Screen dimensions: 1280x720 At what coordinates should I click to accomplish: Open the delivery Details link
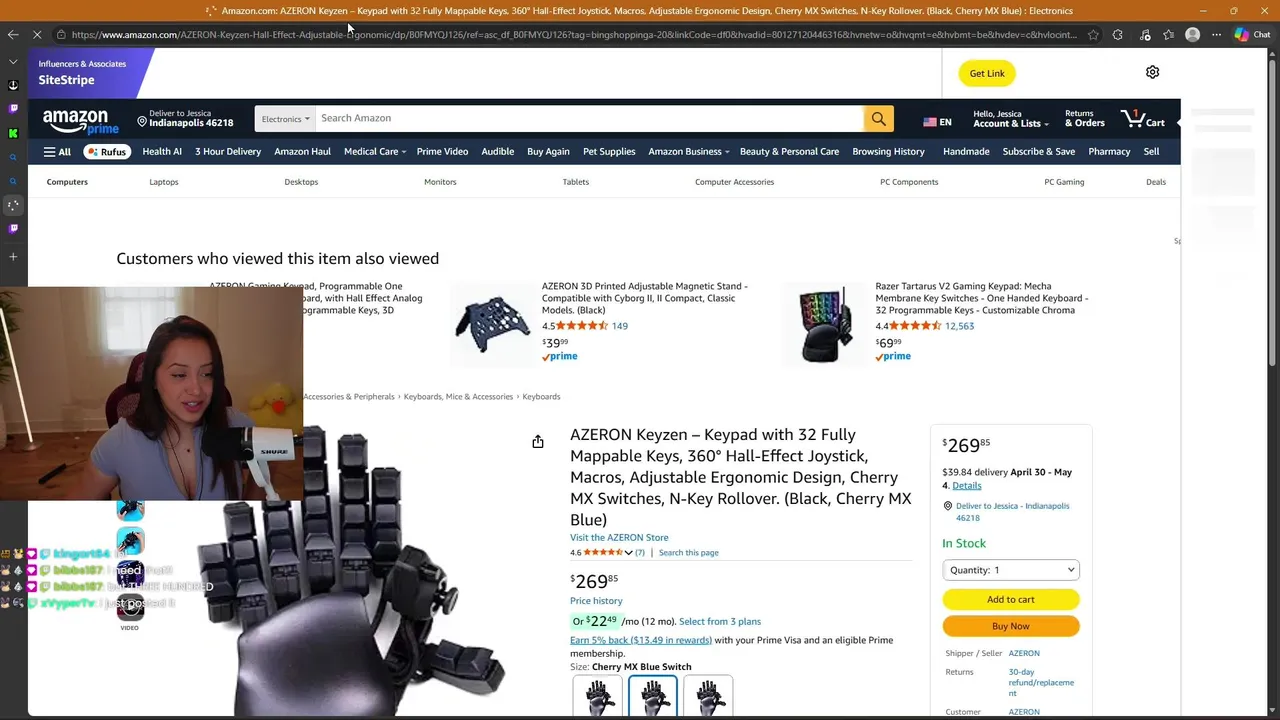click(x=966, y=486)
